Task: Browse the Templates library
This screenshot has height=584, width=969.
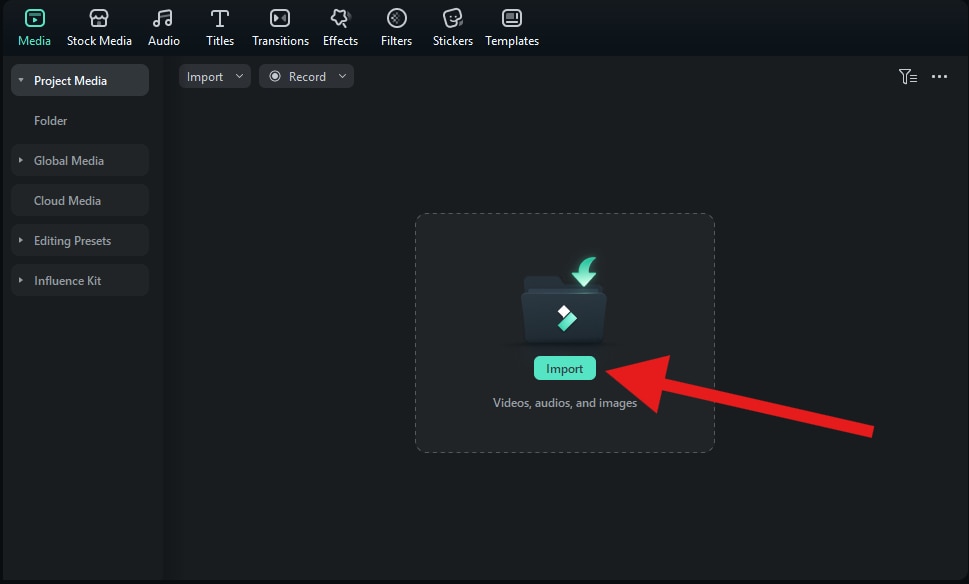Action: [x=511, y=25]
